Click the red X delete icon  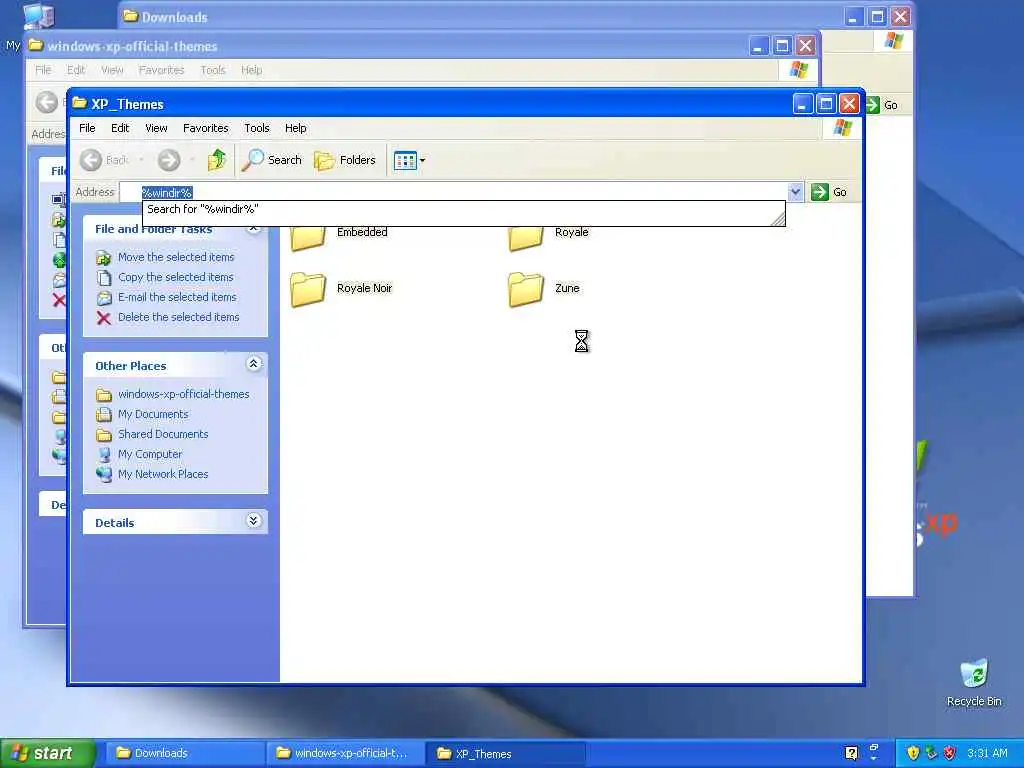(x=103, y=318)
